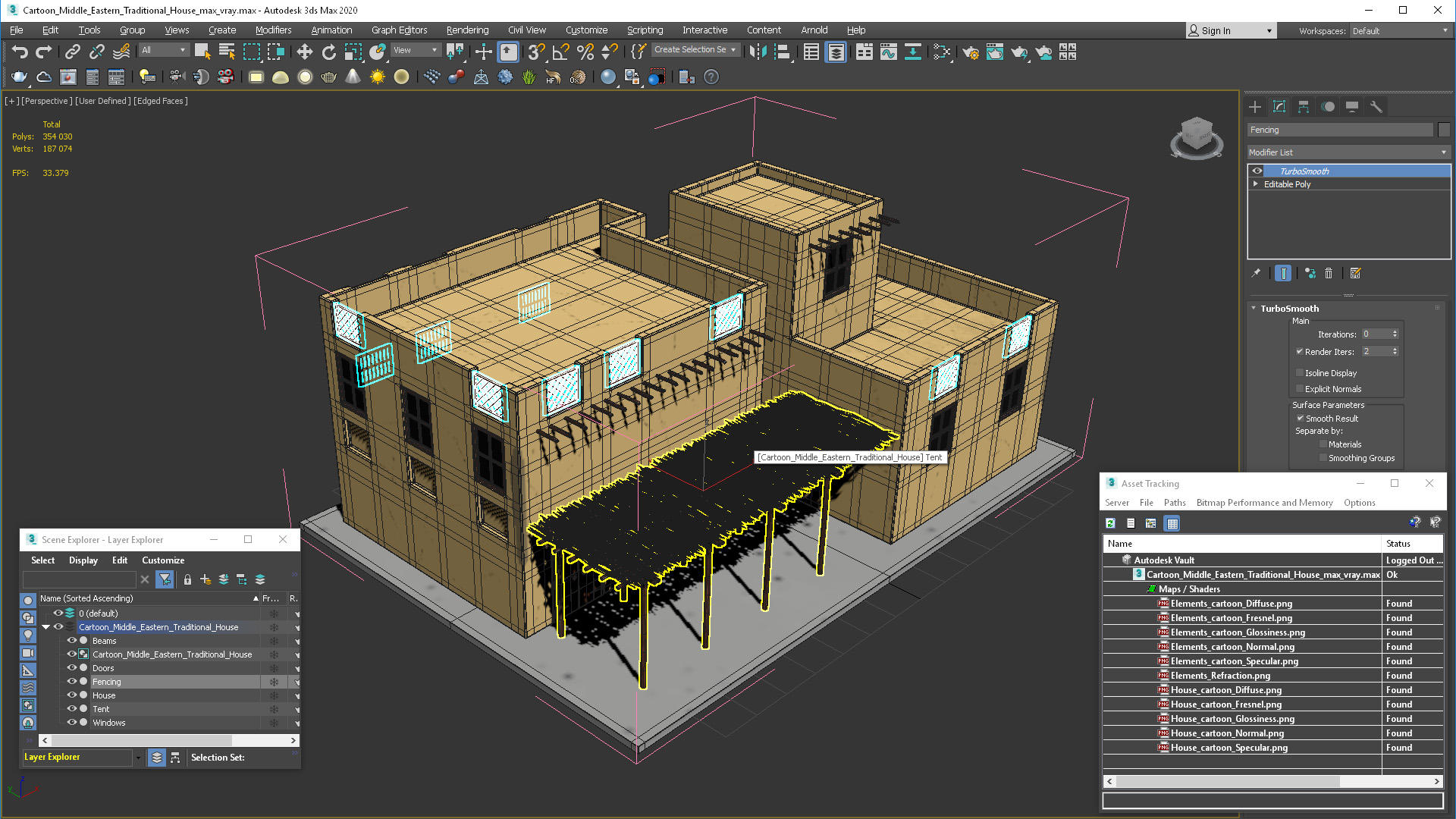Open the Sign In dropdown
Image resolution: width=1456 pixels, height=819 pixels.
[1232, 31]
